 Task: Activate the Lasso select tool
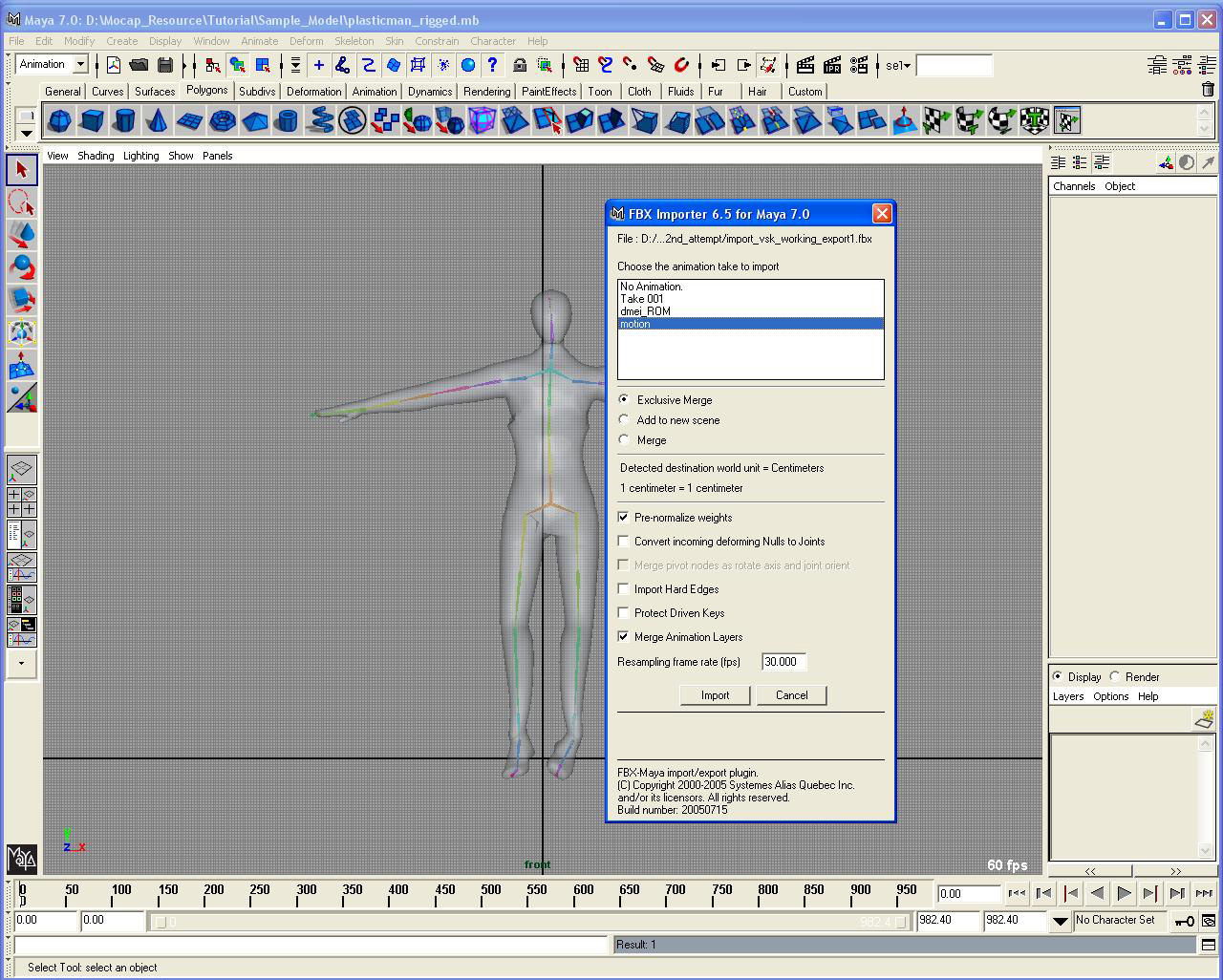coord(22,202)
